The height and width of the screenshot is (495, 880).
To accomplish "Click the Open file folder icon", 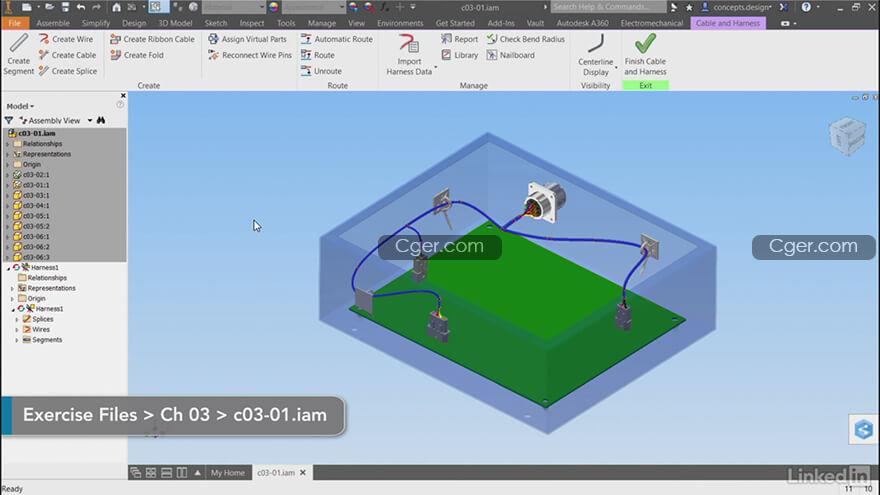I will pos(49,7).
